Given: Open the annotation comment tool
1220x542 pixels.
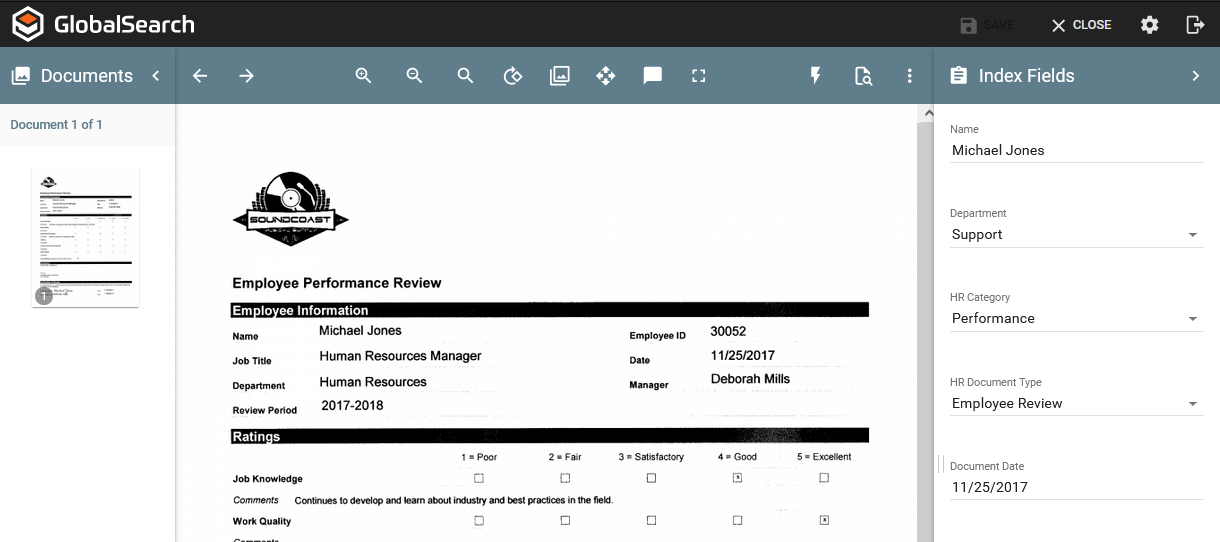Looking at the screenshot, I should pyautogui.click(x=653, y=76).
